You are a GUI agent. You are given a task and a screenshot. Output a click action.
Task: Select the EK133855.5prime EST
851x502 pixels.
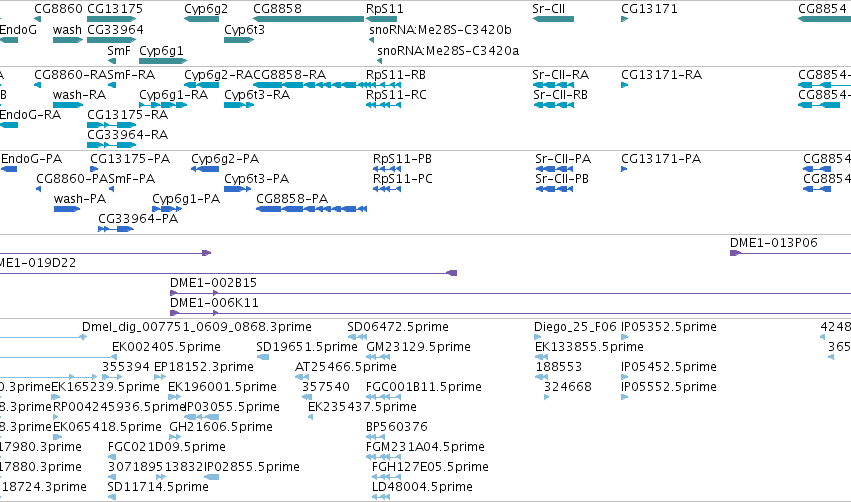click(542, 357)
